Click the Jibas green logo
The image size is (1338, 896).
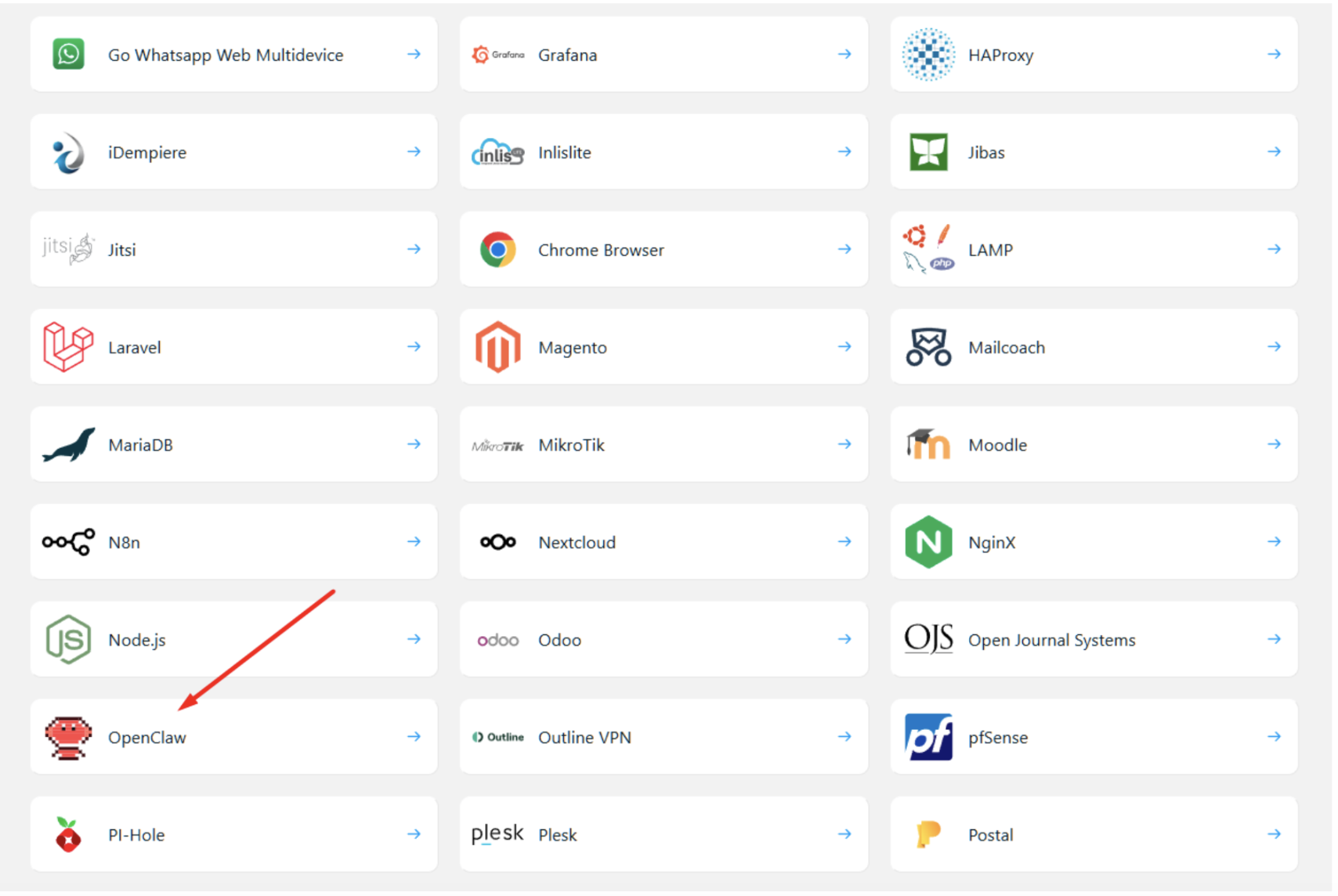pyautogui.click(x=928, y=152)
